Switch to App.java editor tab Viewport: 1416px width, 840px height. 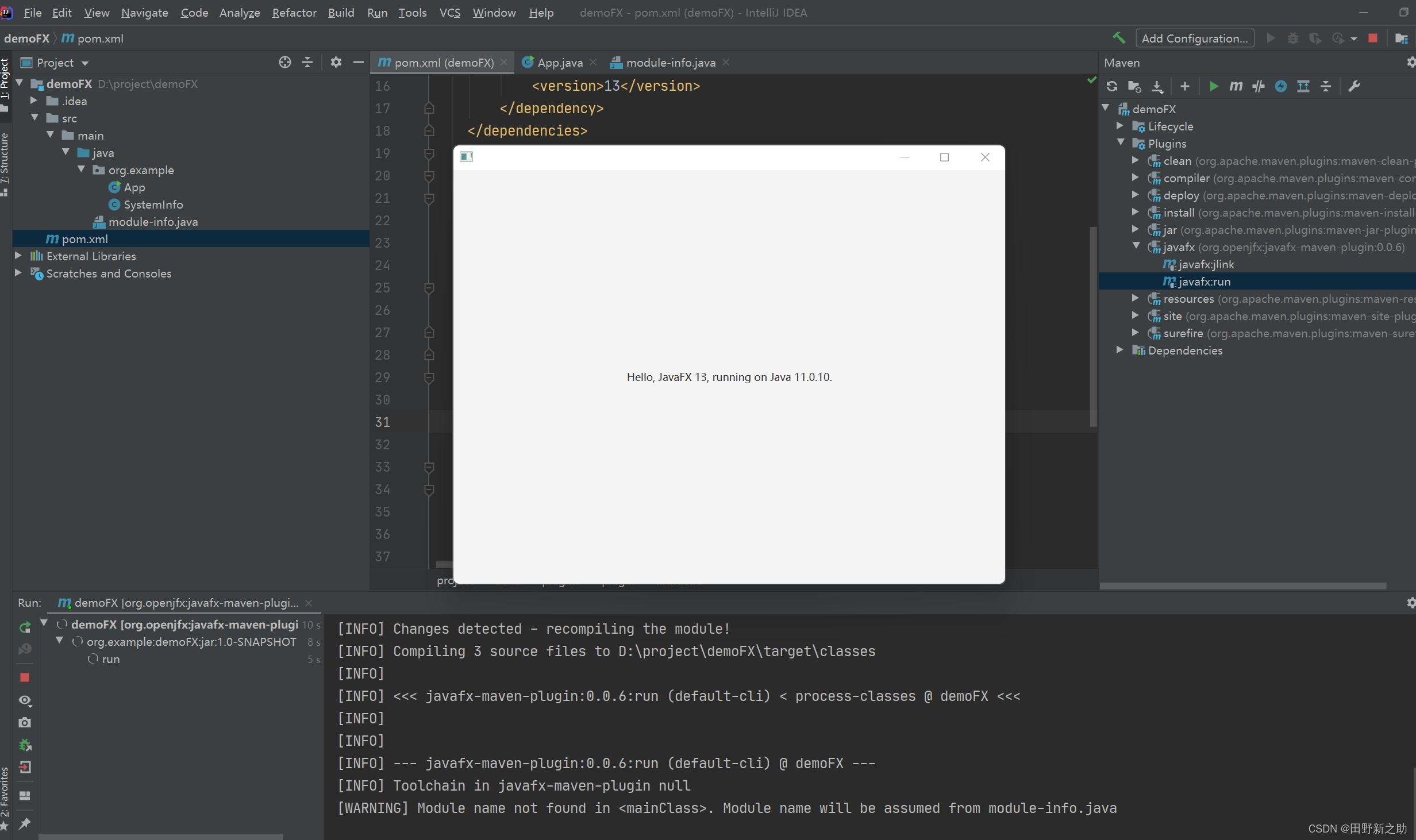coord(560,62)
